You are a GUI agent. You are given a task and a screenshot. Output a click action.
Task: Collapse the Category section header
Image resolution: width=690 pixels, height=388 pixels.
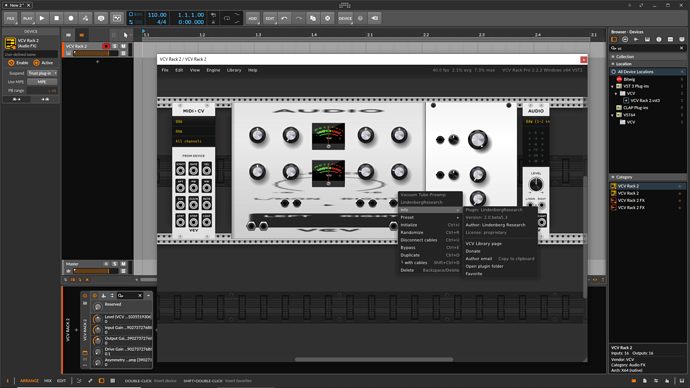pyautogui.click(x=647, y=177)
